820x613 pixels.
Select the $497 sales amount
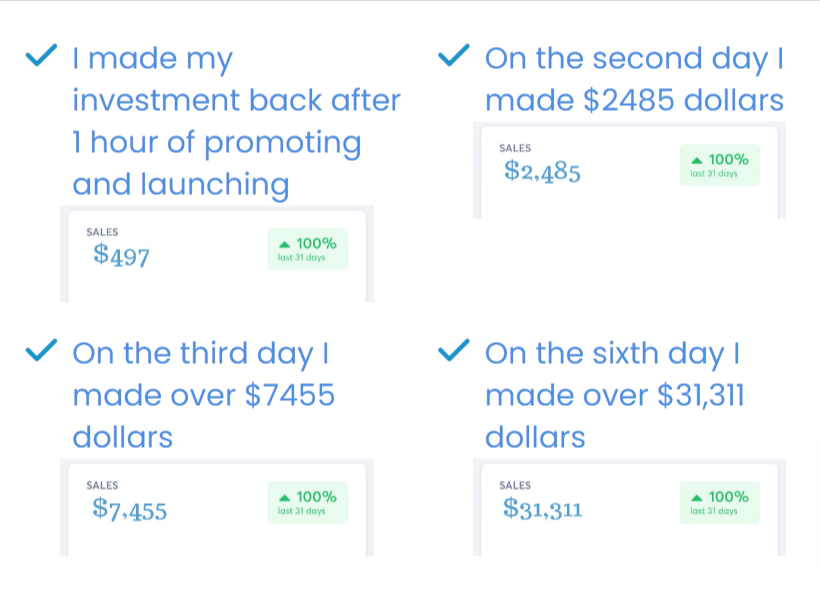click(x=121, y=256)
